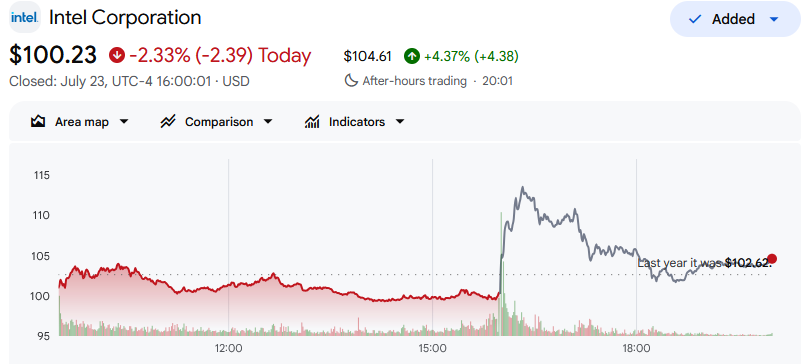Image resolution: width=803 pixels, height=364 pixels.
Task: Open the Indicators dropdown menu
Action: [x=354, y=122]
